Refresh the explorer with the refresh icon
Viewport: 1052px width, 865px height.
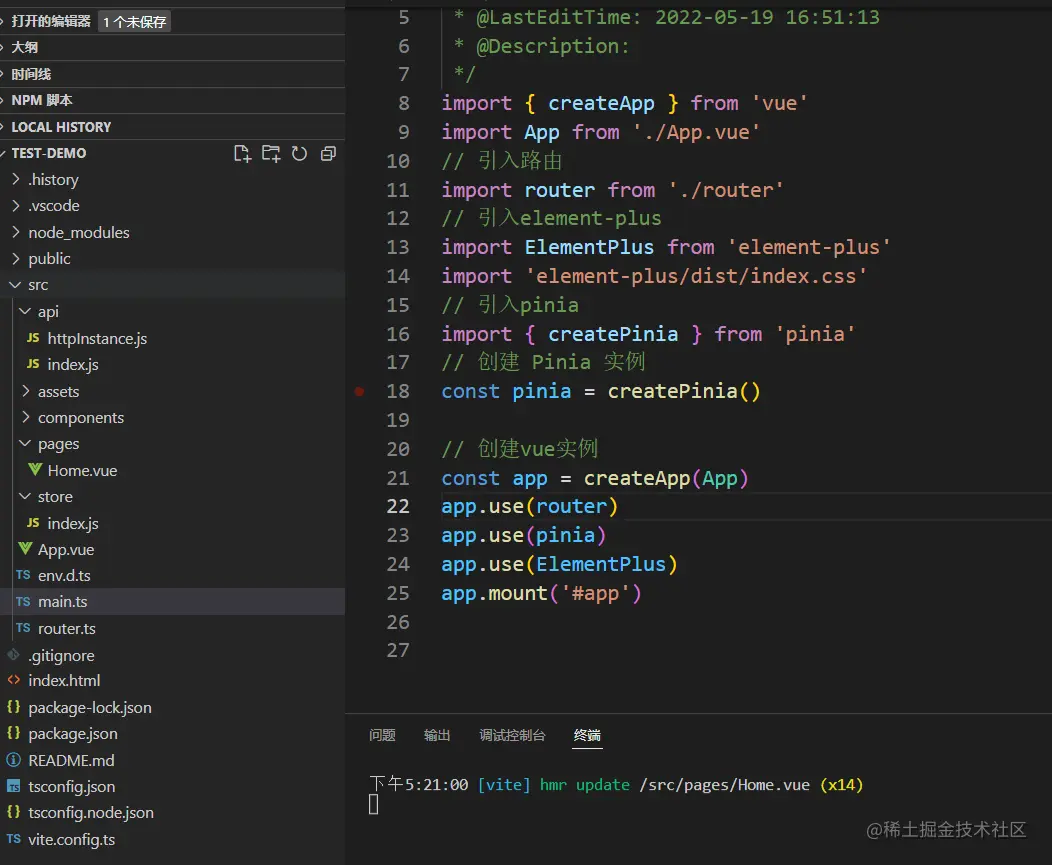coord(299,154)
